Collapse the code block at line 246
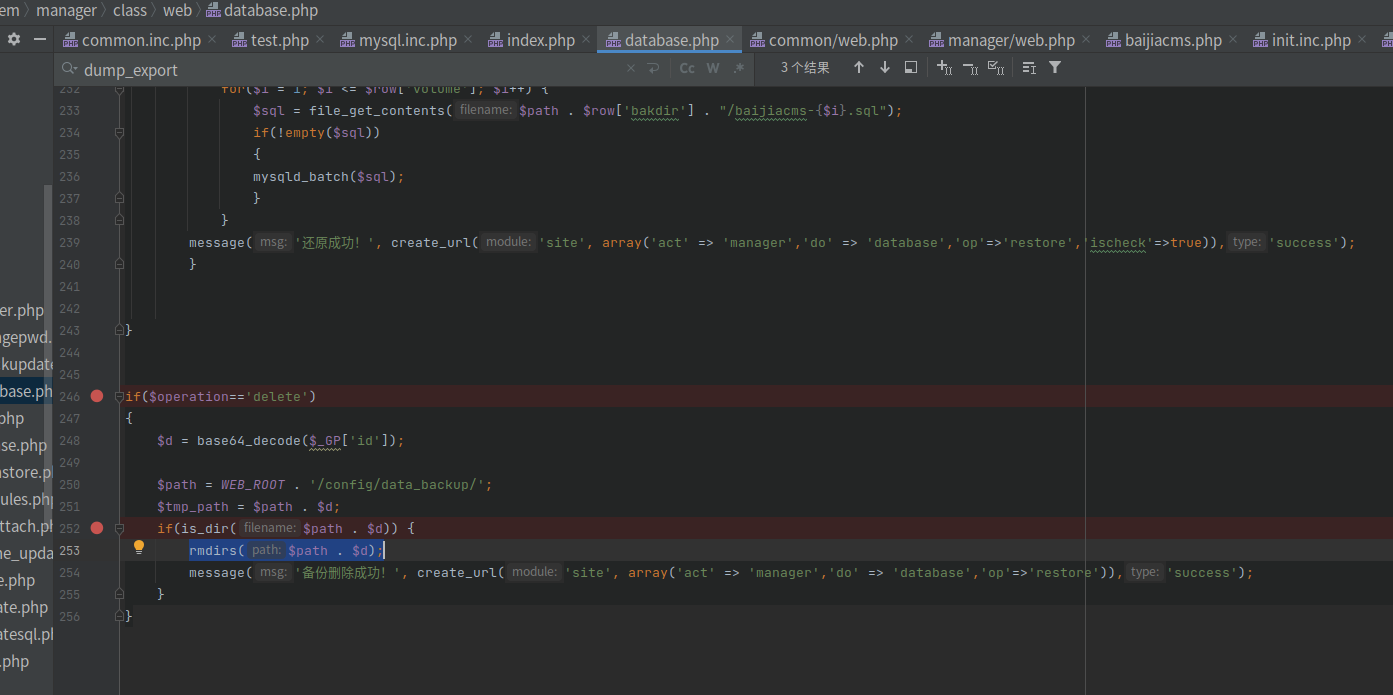Screen dimensions: 1393x695 point(119,396)
